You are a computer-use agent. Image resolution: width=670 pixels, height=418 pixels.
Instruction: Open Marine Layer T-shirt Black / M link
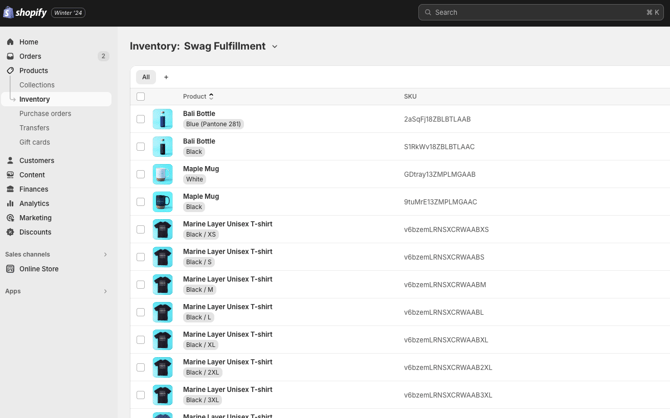tap(227, 279)
